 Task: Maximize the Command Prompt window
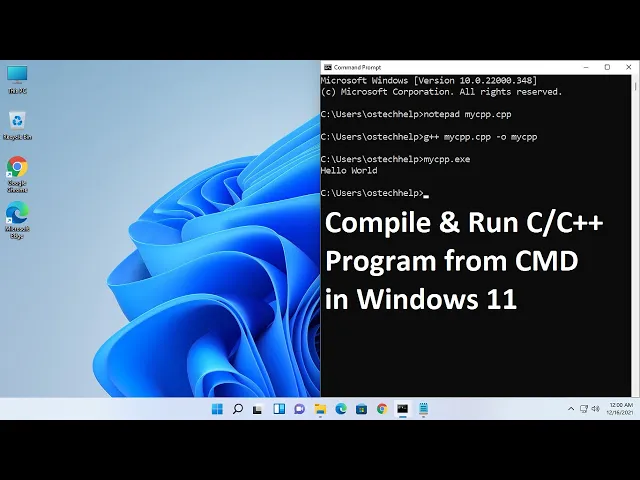pos(607,67)
